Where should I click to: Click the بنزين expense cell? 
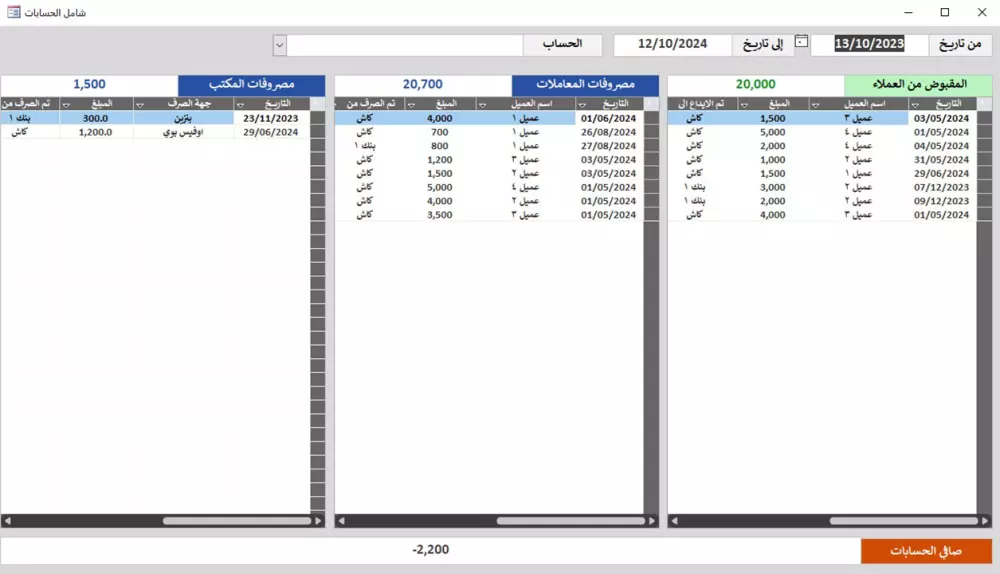click(184, 118)
